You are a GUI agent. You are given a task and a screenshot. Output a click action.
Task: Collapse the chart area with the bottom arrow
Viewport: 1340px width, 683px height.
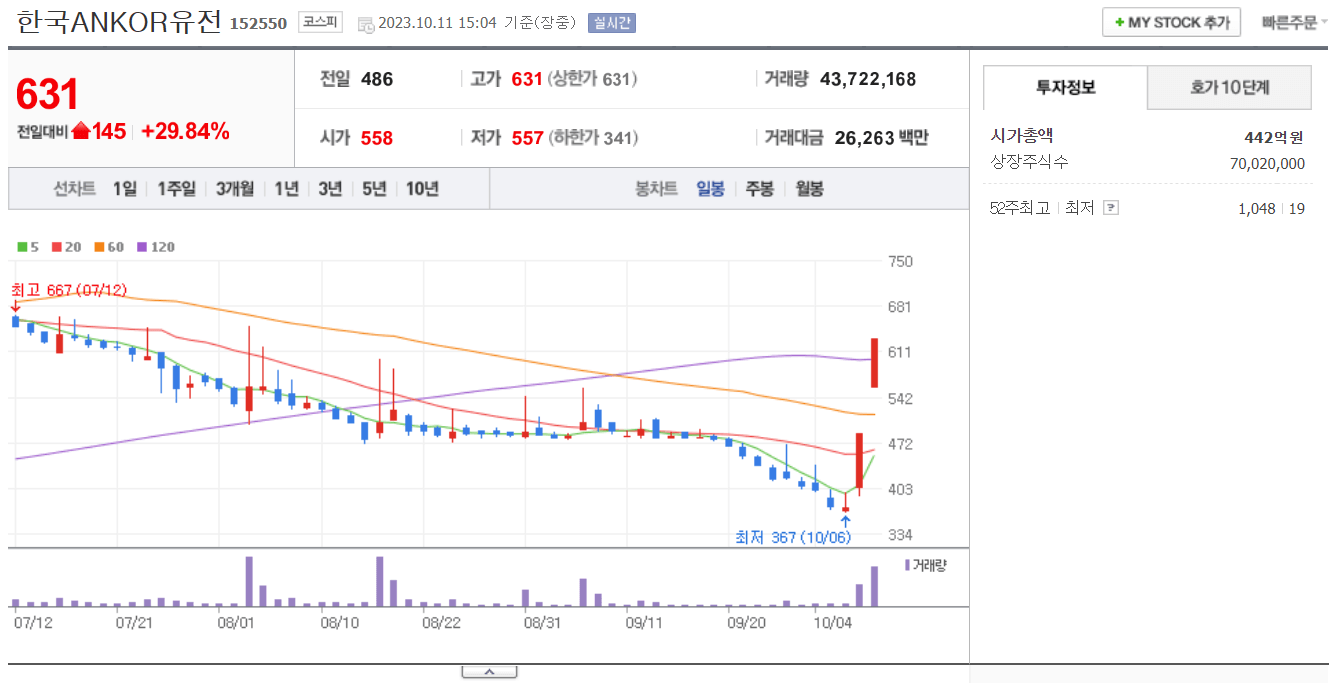(489, 671)
